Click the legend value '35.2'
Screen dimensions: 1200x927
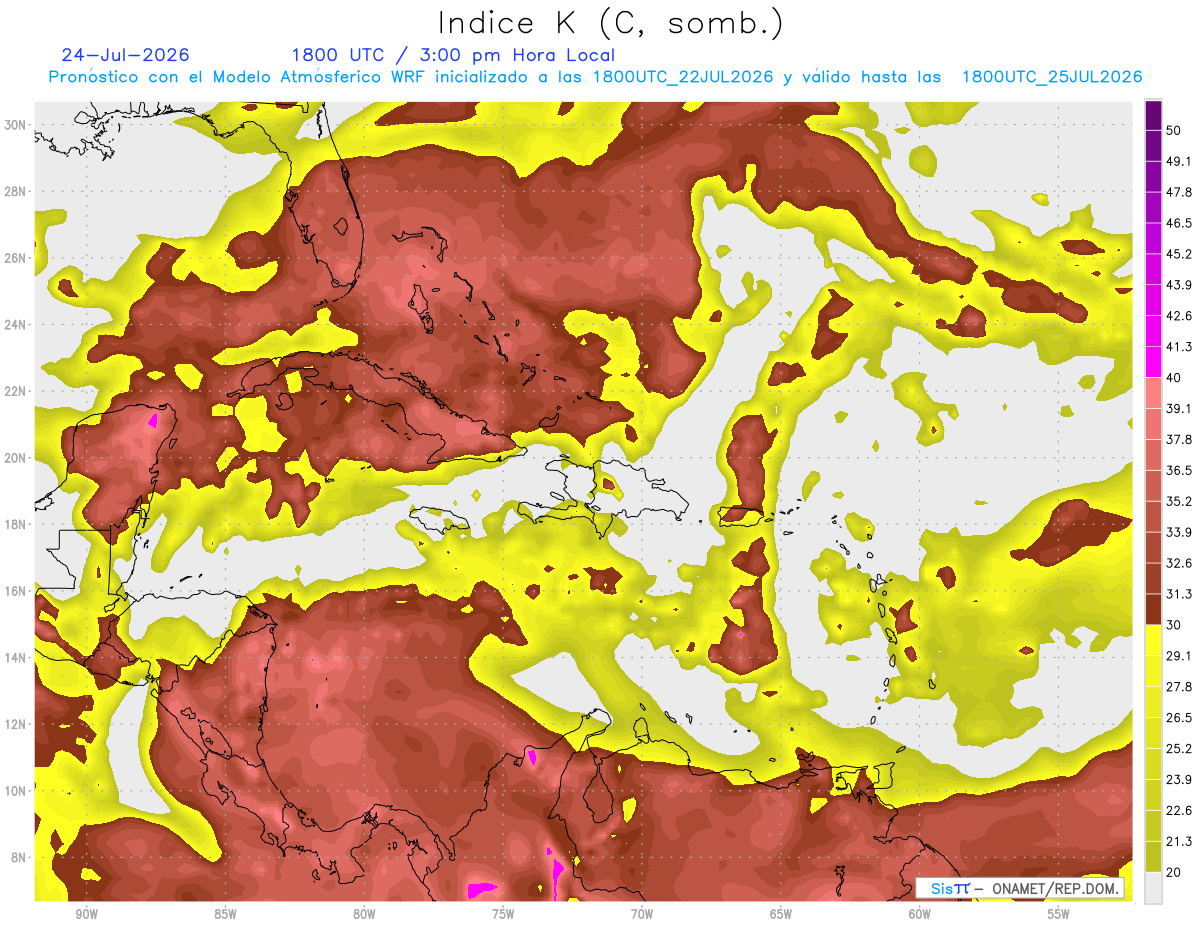pyautogui.click(x=1179, y=501)
